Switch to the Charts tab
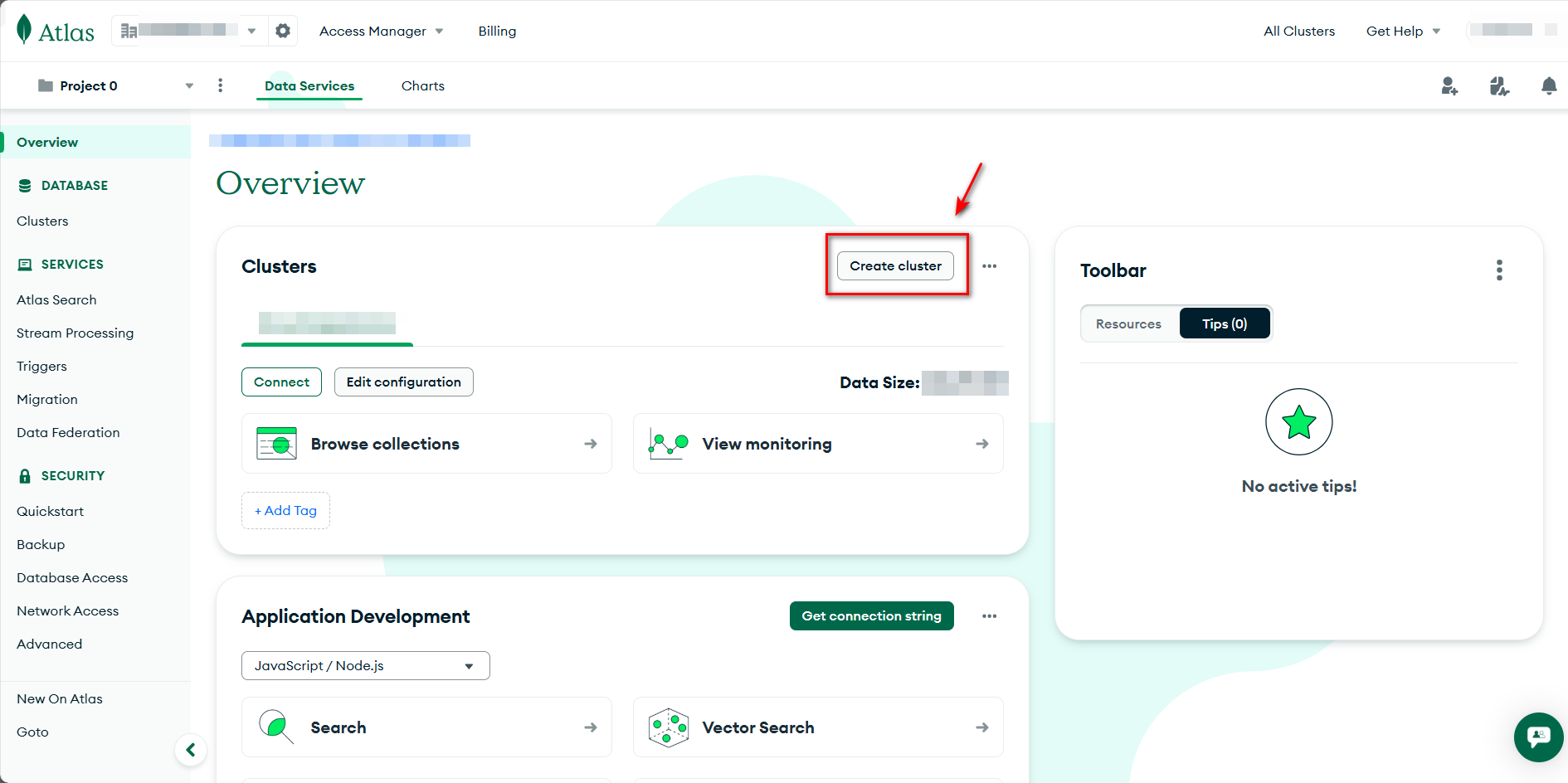Image resolution: width=1568 pixels, height=783 pixels. pos(422,86)
